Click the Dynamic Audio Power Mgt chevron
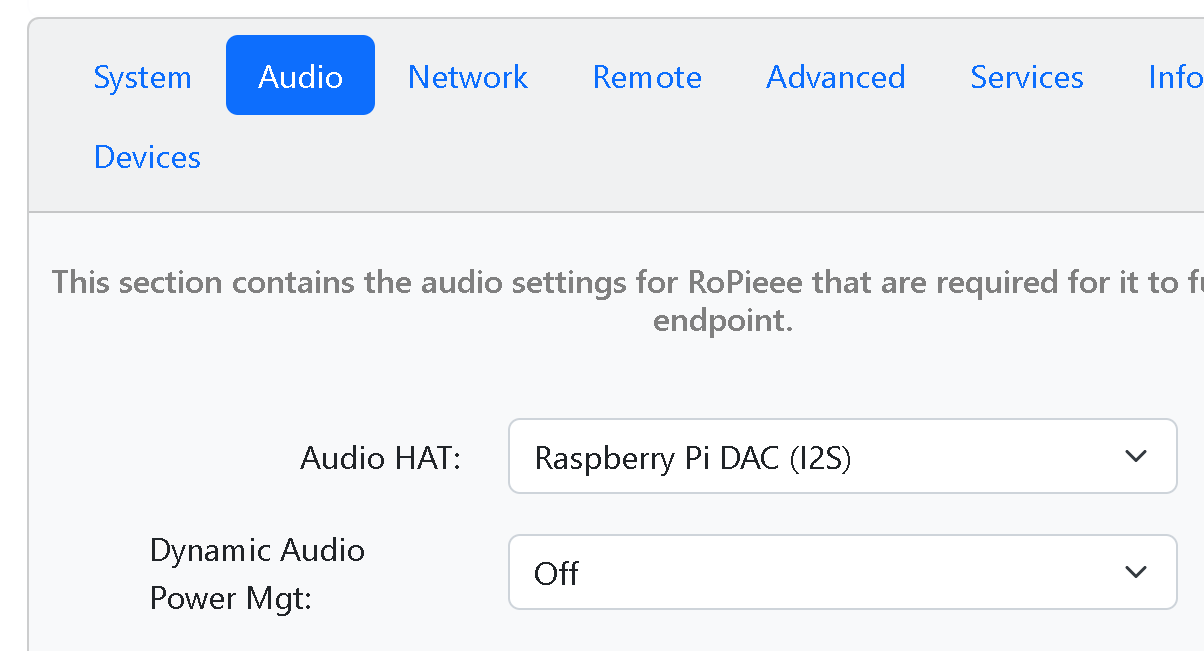The image size is (1204, 651). [1136, 572]
